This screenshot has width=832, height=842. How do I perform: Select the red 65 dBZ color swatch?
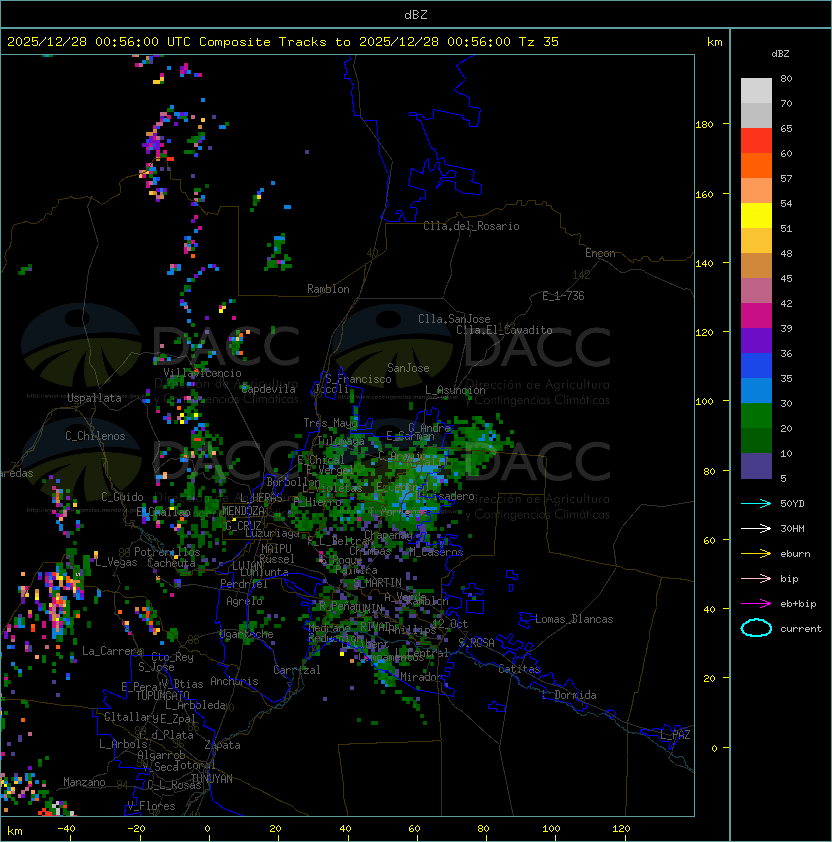[x=756, y=140]
